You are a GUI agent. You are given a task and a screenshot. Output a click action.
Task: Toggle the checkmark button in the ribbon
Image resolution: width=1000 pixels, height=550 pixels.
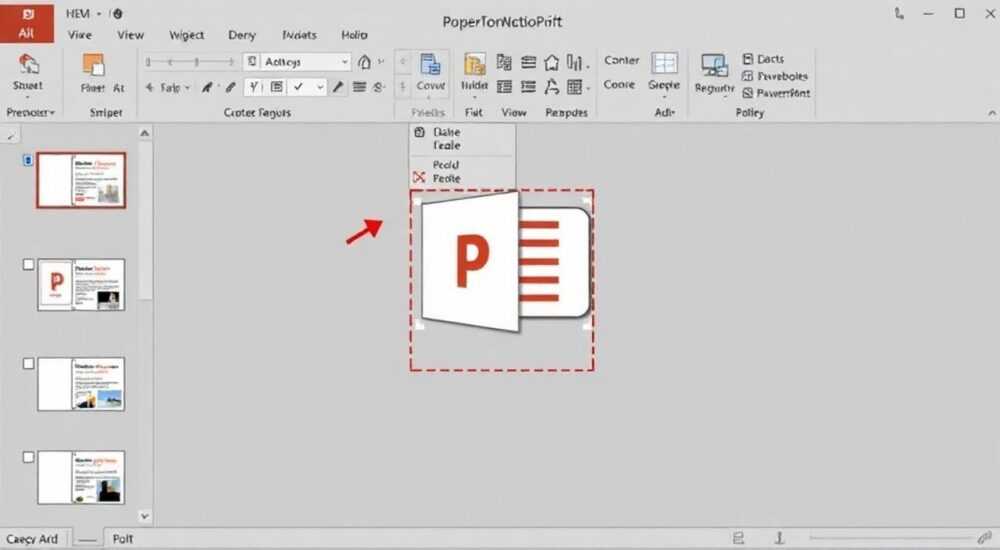coord(298,87)
